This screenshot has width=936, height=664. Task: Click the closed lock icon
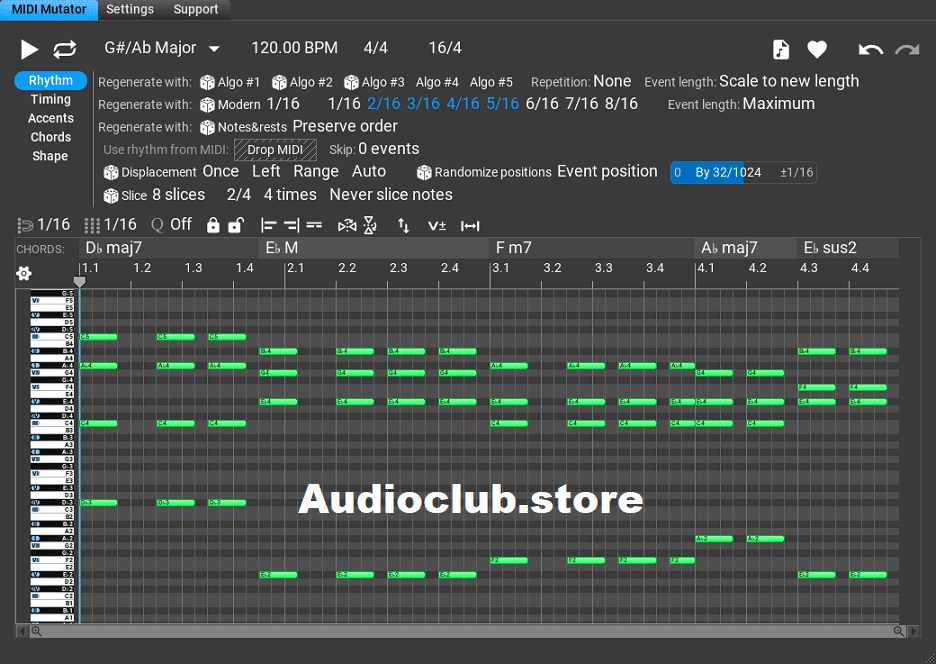click(213, 225)
